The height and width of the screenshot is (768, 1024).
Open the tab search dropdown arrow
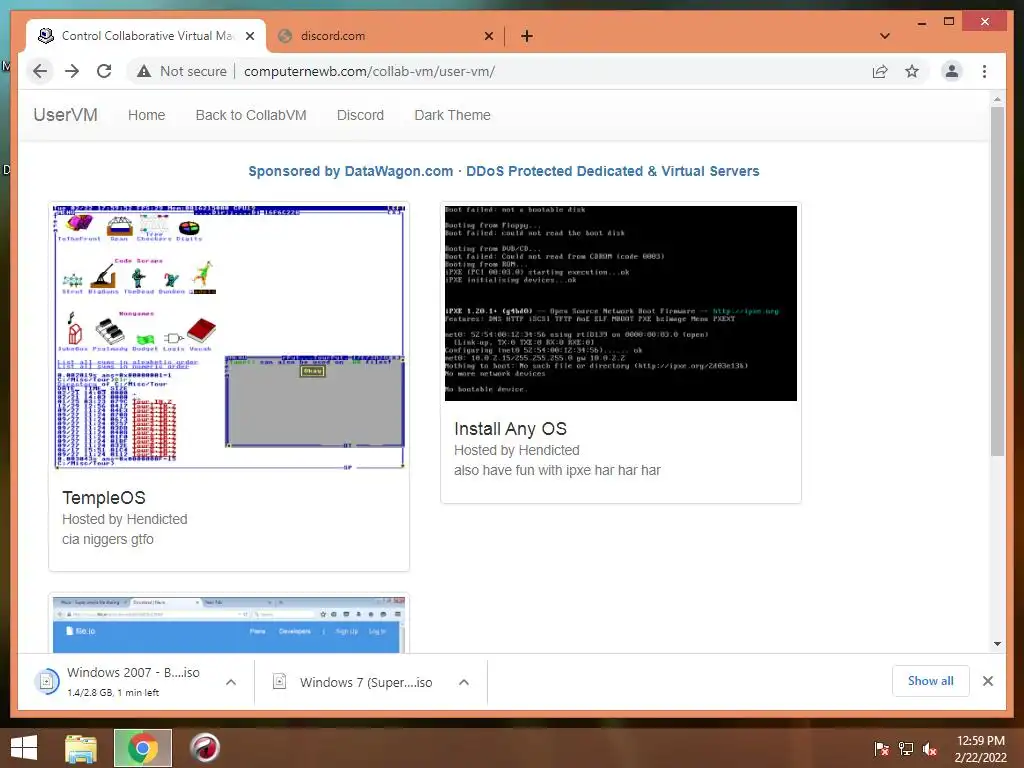[885, 36]
